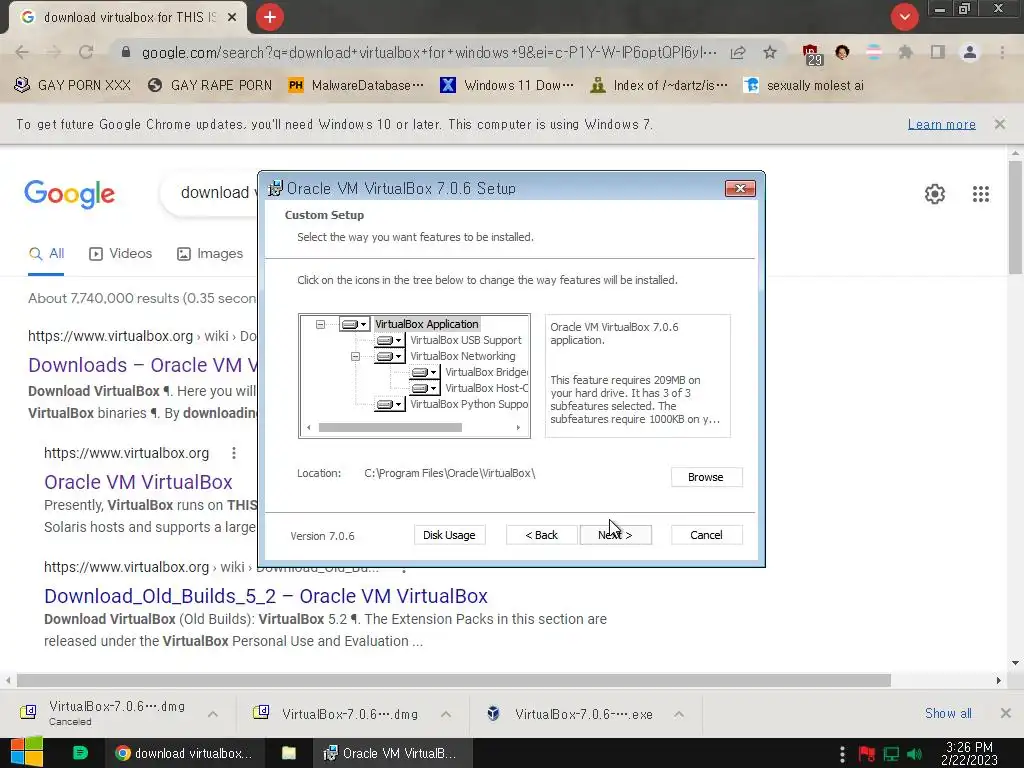Viewport: 1024px width, 768px height.
Task: Reload the Chrome page
Action: tap(86, 52)
